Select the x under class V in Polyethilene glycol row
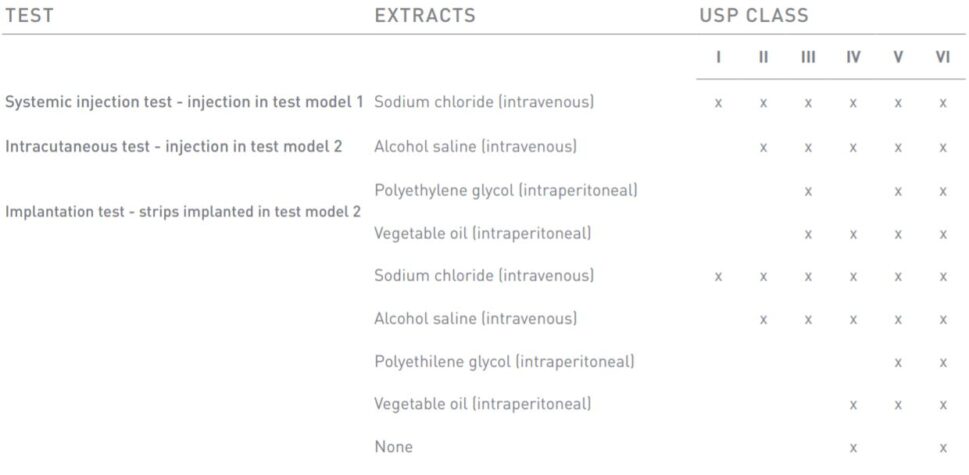This screenshot has height=475, width=969. pos(898,362)
